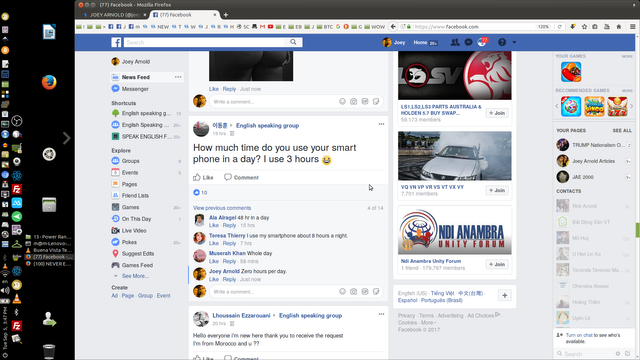Viewport: 640px width, 360px height.
Task: Click the Facebook logo in header
Action: point(116,42)
